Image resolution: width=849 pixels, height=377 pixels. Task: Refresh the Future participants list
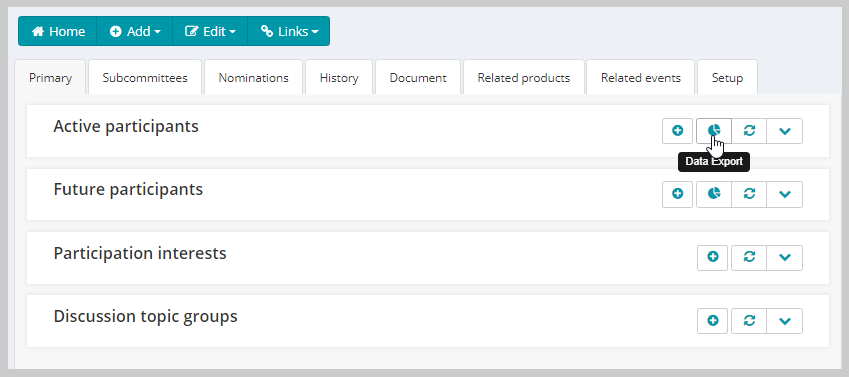click(x=749, y=194)
